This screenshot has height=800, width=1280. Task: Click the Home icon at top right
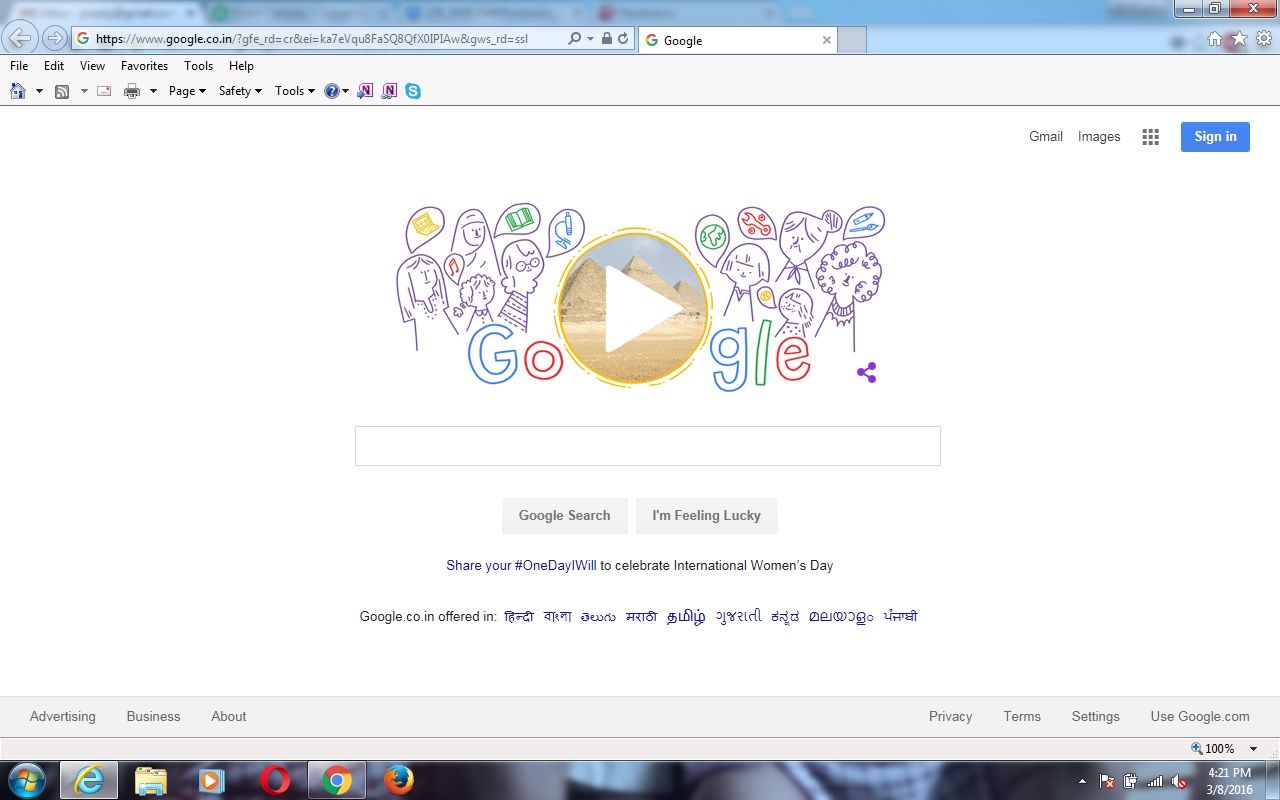1215,39
